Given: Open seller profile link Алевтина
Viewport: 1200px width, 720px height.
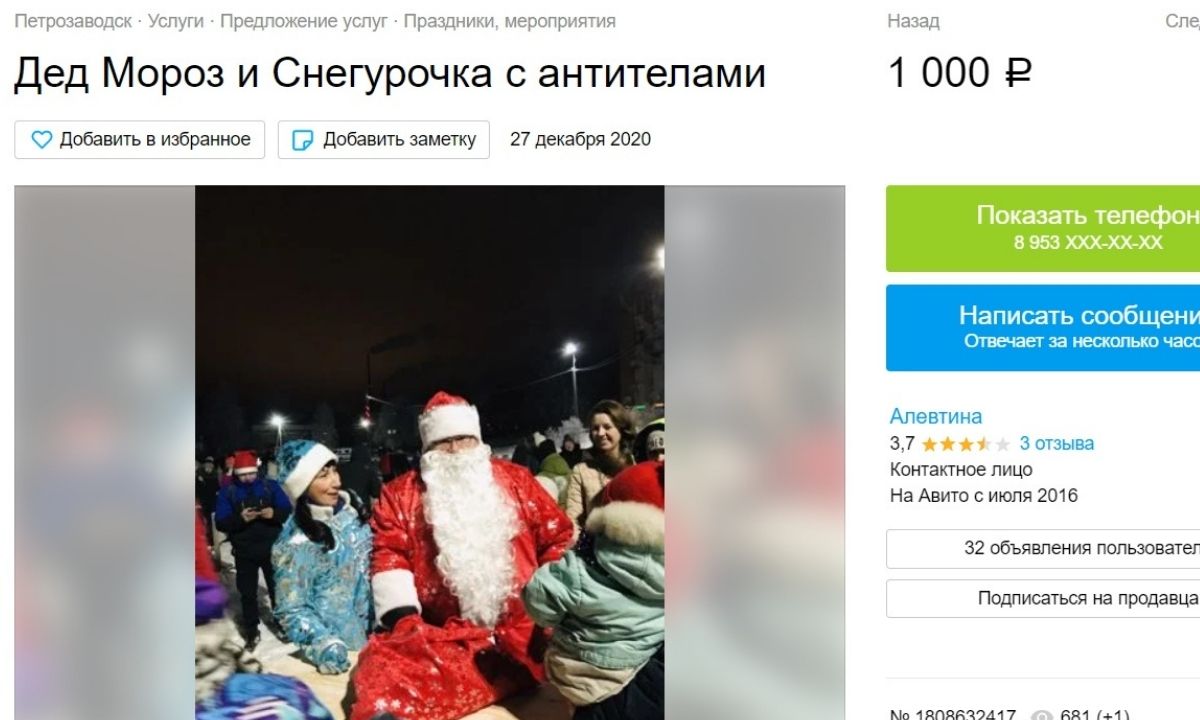Looking at the screenshot, I should tap(936, 416).
